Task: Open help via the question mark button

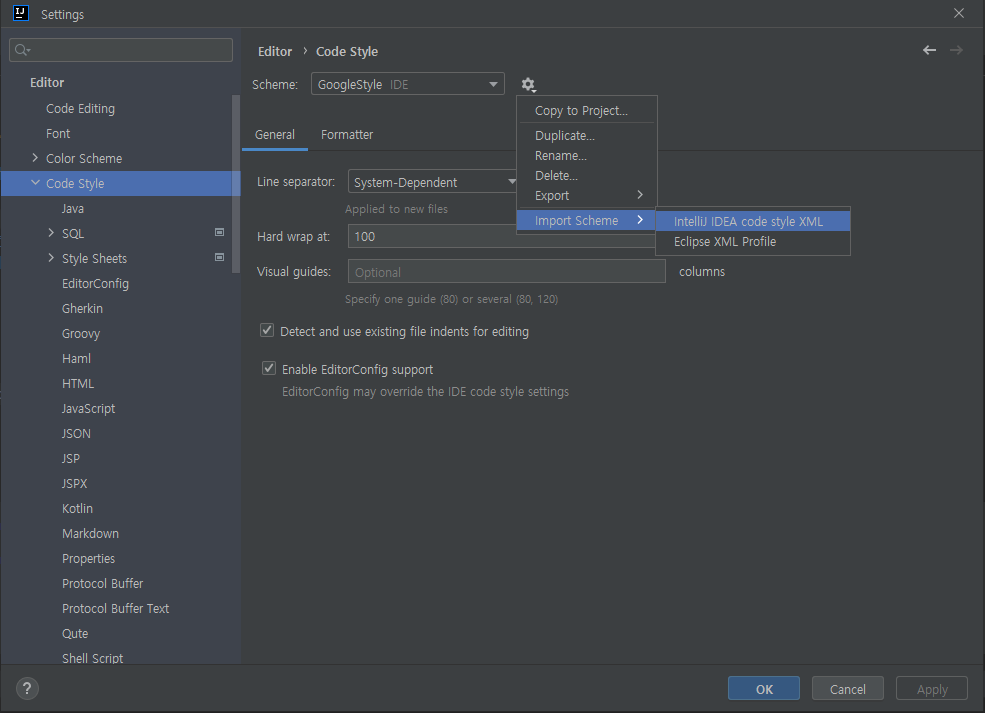Action: (27, 689)
